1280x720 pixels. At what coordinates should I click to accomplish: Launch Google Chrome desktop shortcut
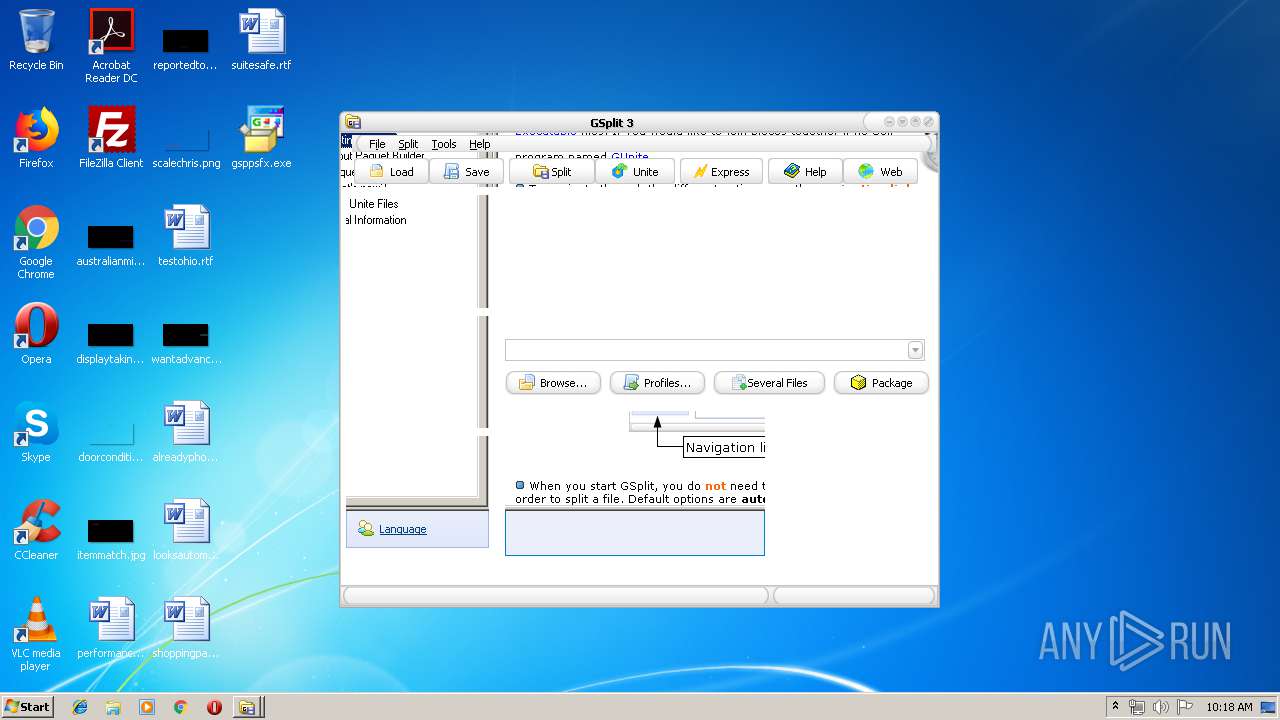[x=36, y=242]
